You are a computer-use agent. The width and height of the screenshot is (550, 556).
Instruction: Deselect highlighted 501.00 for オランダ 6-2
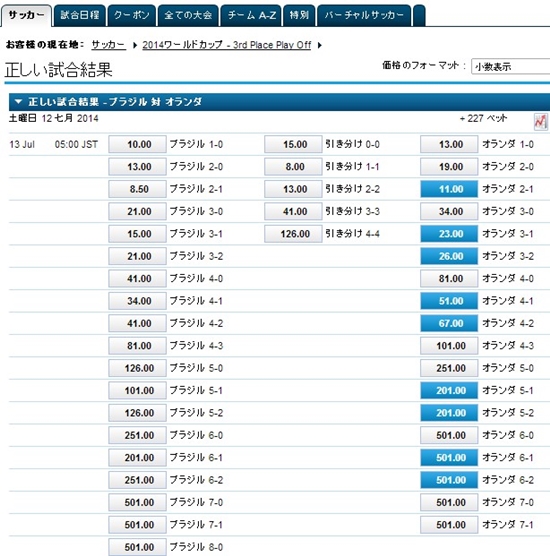coord(449,479)
